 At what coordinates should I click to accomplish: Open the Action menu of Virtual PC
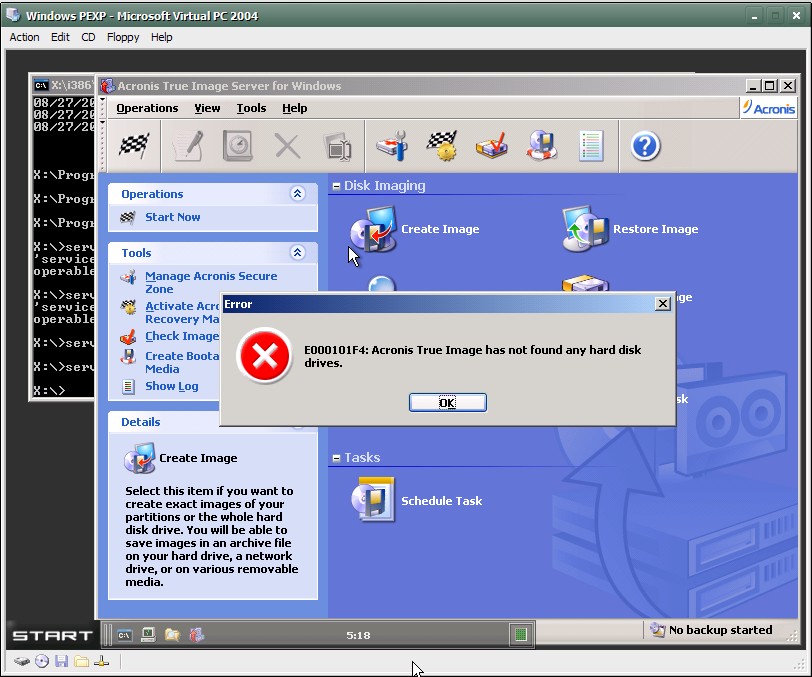pos(24,37)
